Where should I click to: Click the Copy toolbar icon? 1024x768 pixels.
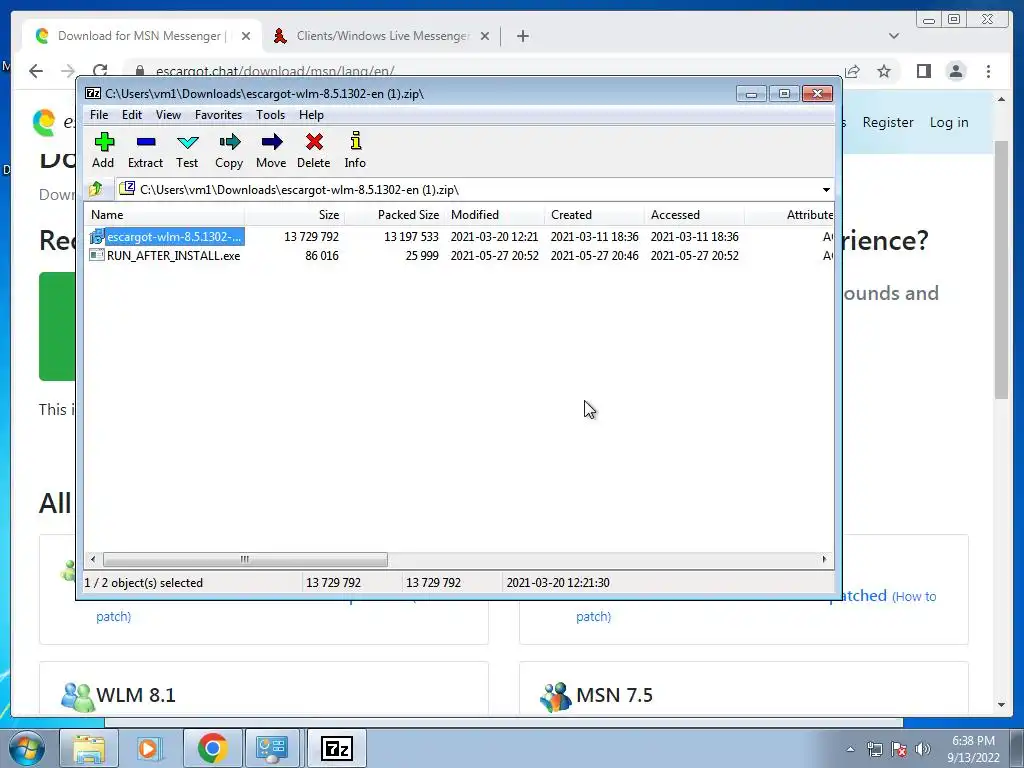click(229, 150)
